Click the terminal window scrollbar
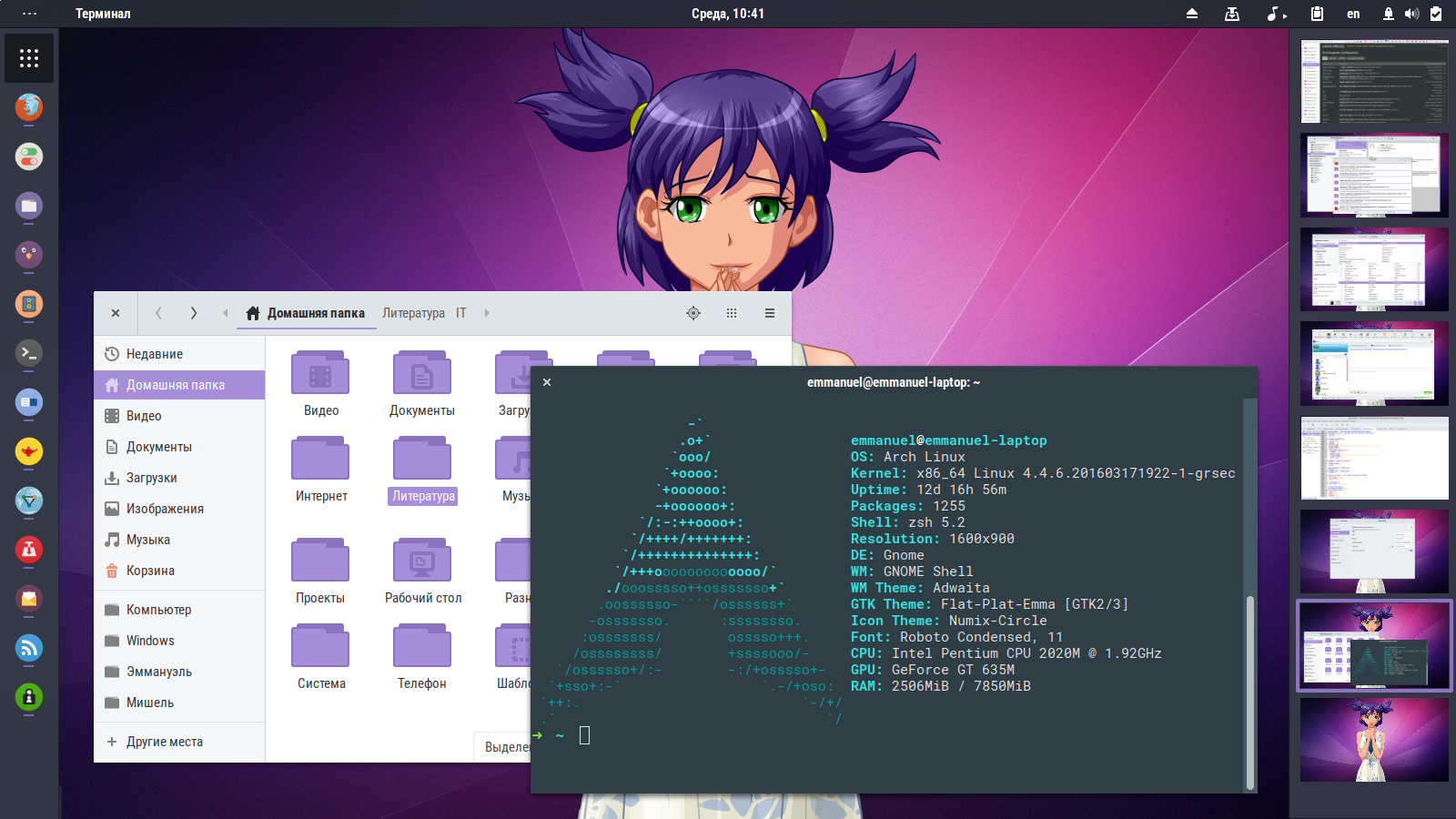1456x819 pixels. [x=1250, y=693]
